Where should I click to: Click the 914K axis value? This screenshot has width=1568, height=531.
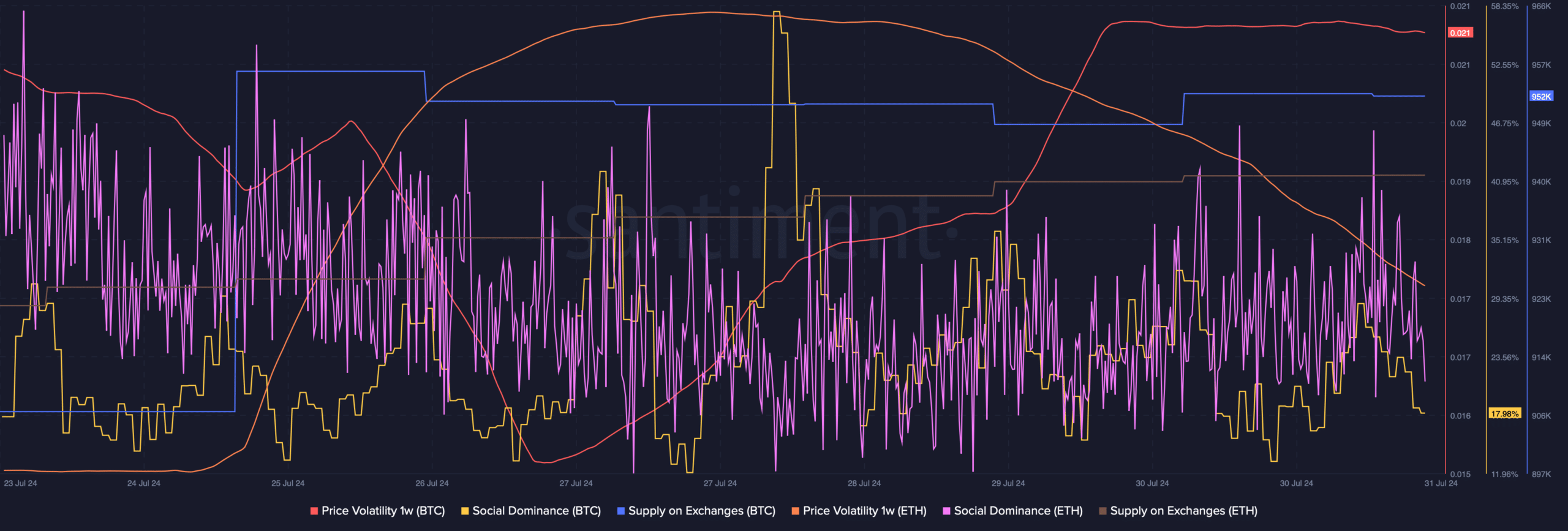tap(1541, 358)
